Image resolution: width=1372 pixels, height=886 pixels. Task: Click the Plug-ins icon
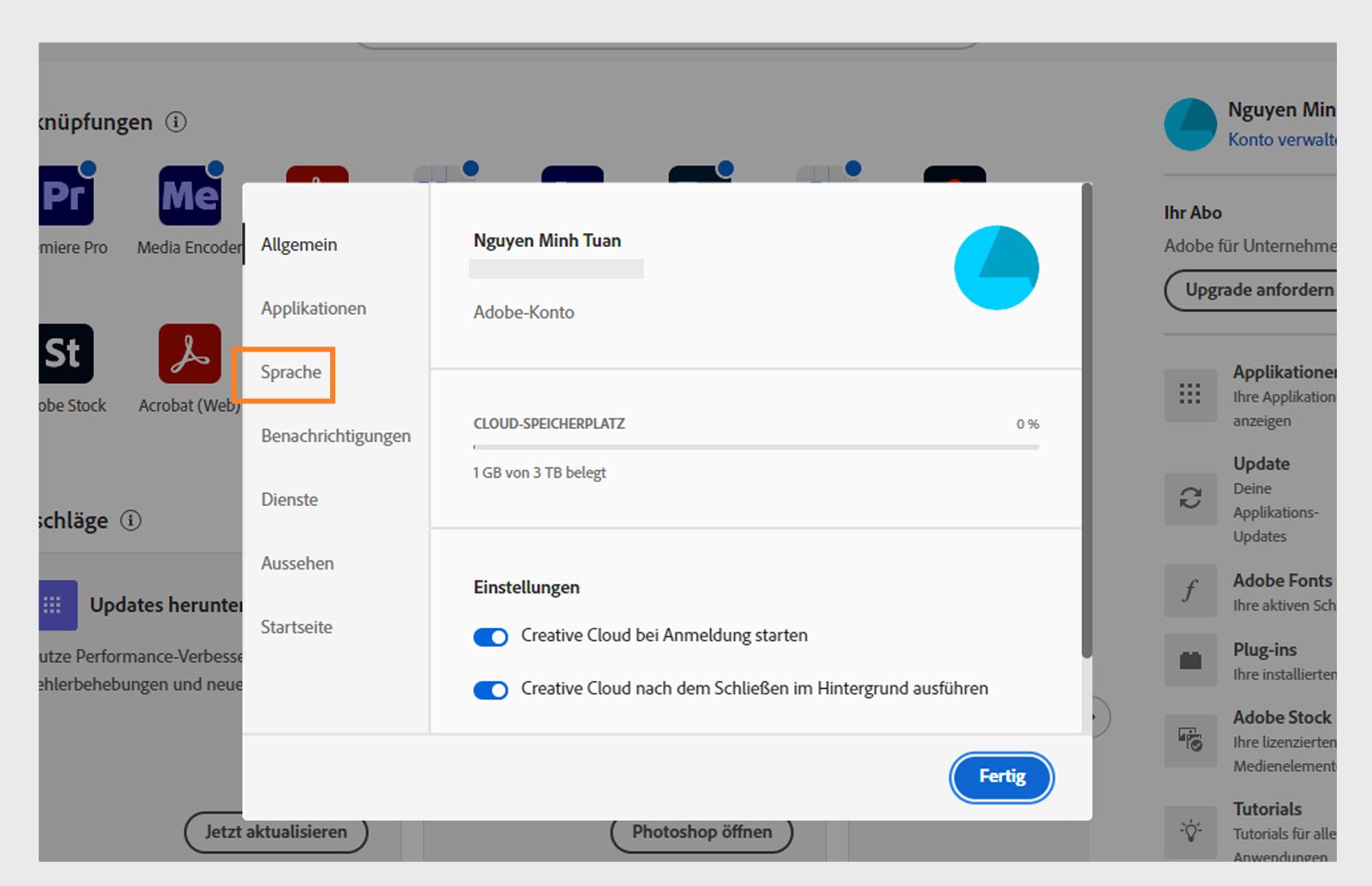point(1190,659)
